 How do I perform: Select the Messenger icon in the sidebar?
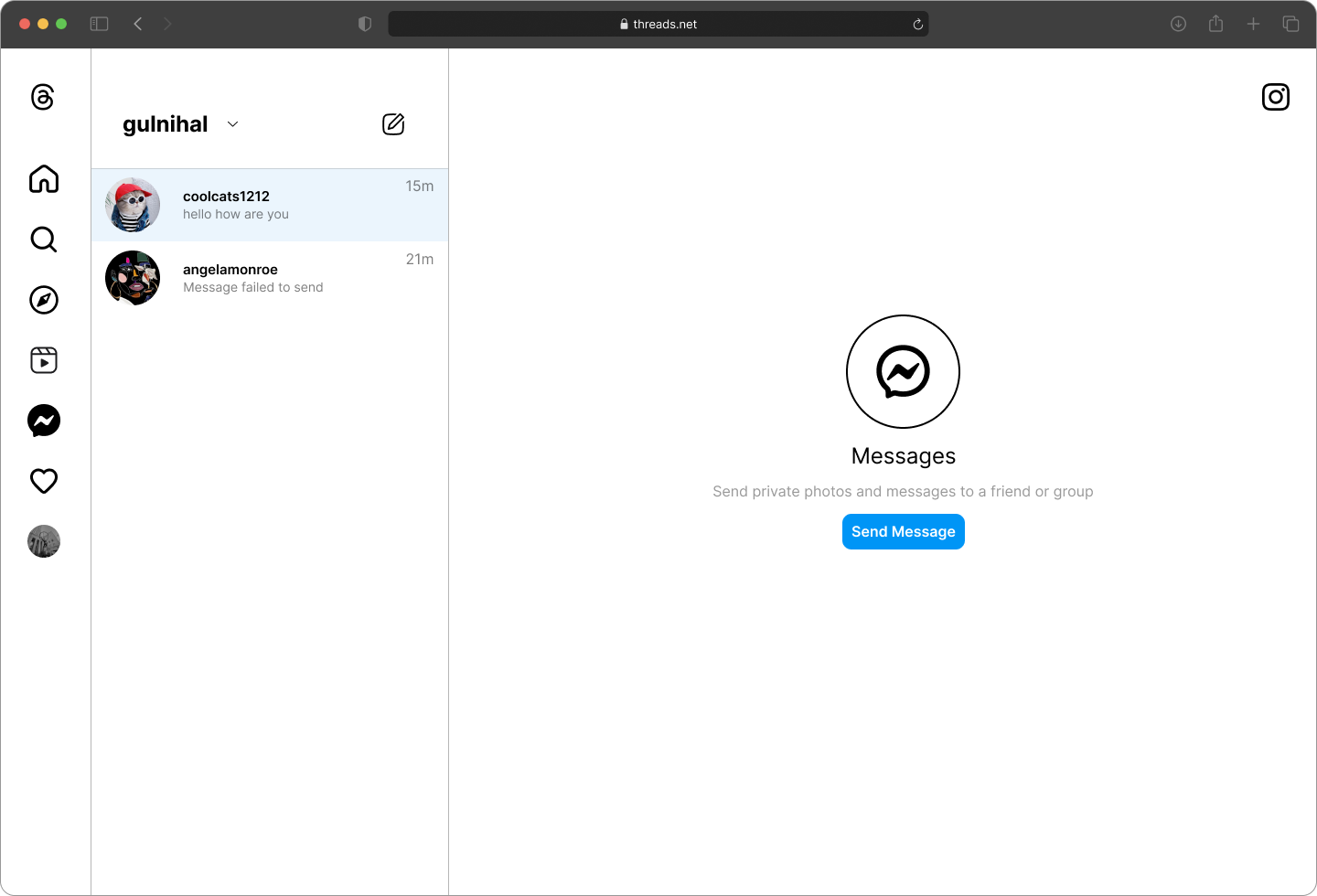click(44, 421)
